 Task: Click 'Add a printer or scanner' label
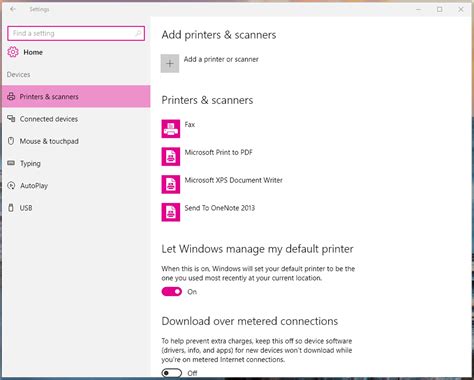(x=221, y=59)
